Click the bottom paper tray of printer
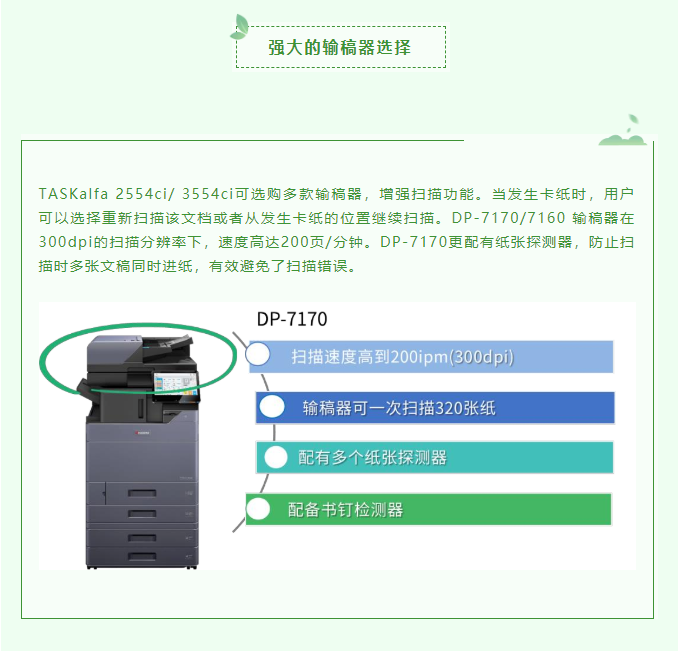 [142, 556]
